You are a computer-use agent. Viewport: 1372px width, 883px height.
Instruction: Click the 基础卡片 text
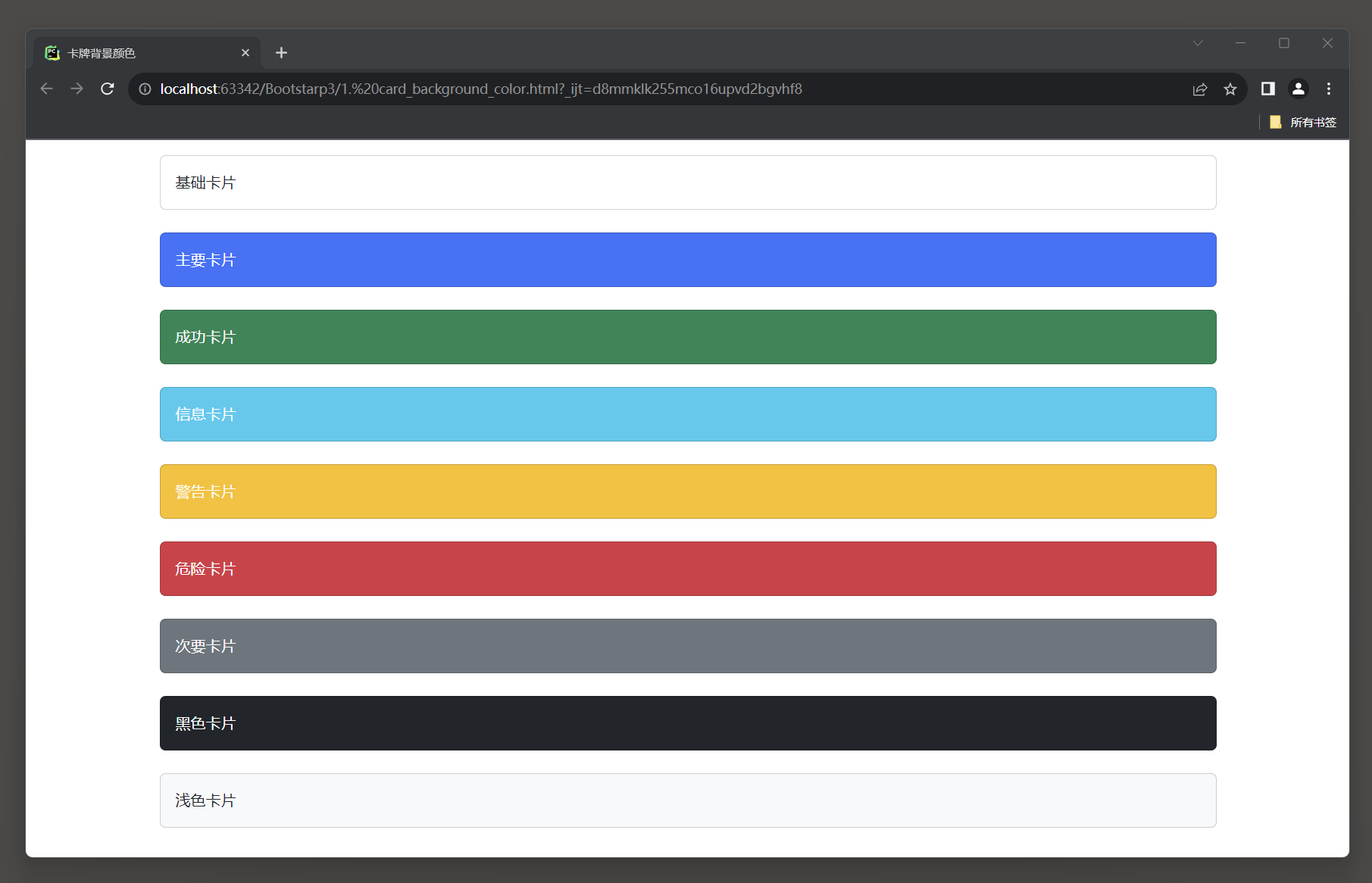click(205, 183)
